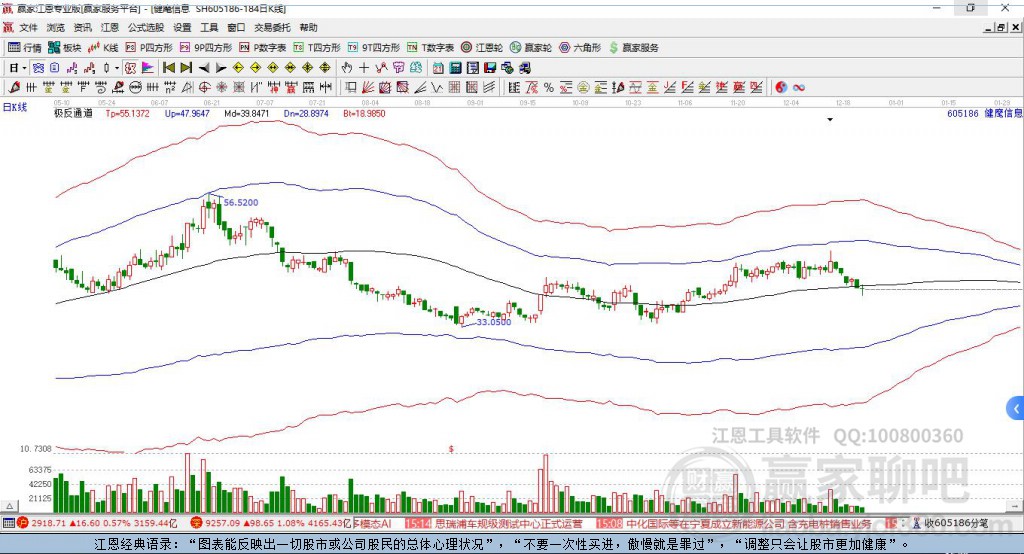Select the hand pan tool

click(347, 68)
